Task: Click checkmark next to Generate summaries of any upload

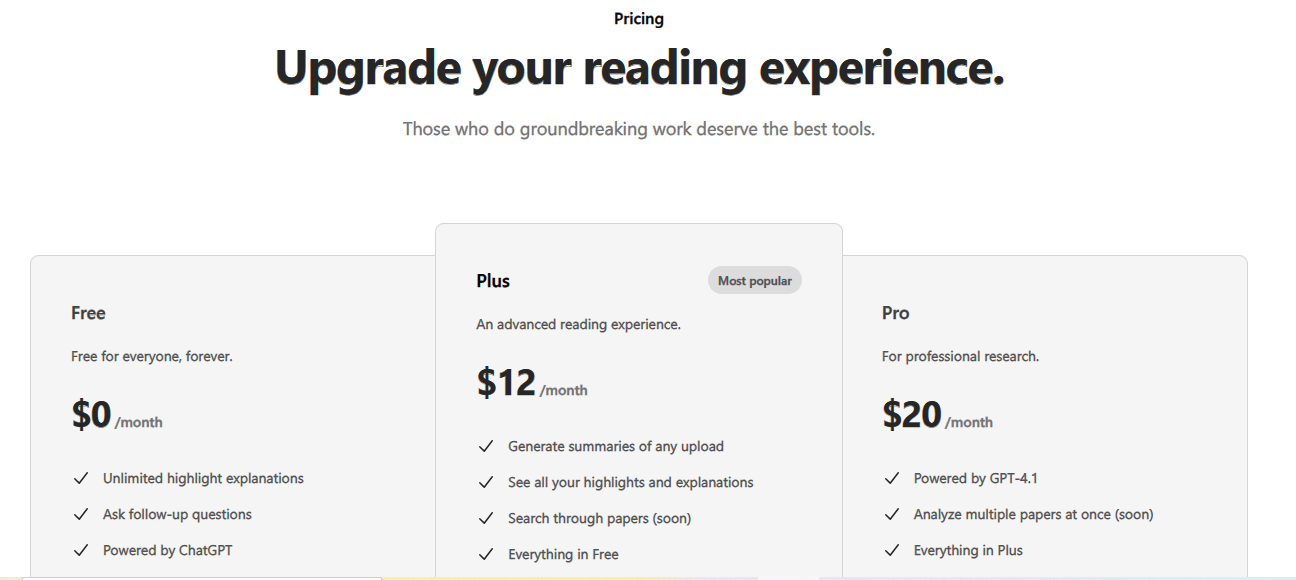Action: tap(486, 447)
